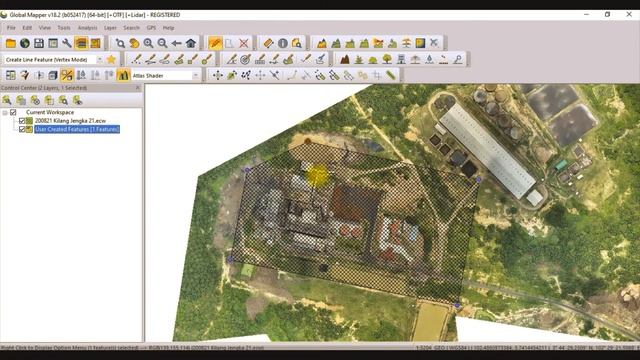This screenshot has height=360, width=640.
Task: Click the Save Workspace floppy disk icon
Action: pos(39,43)
